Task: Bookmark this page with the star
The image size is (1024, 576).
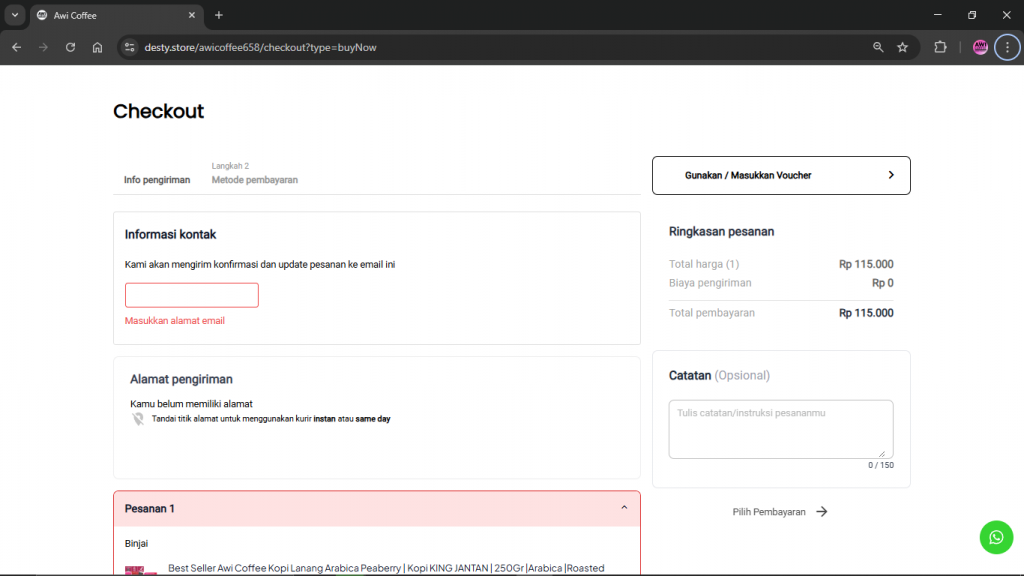Action: [903, 47]
